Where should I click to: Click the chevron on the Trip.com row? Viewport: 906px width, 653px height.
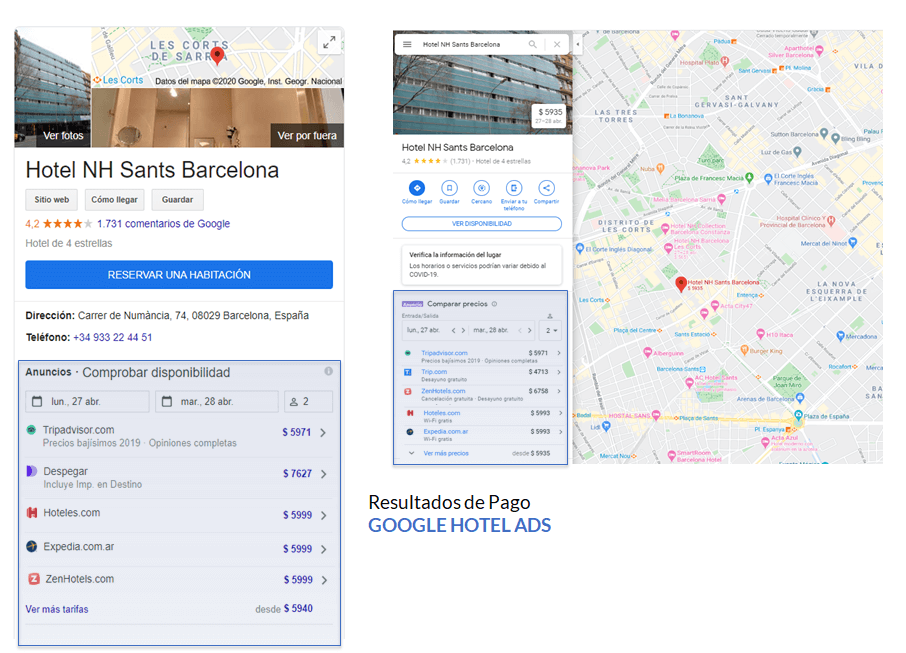tap(559, 372)
